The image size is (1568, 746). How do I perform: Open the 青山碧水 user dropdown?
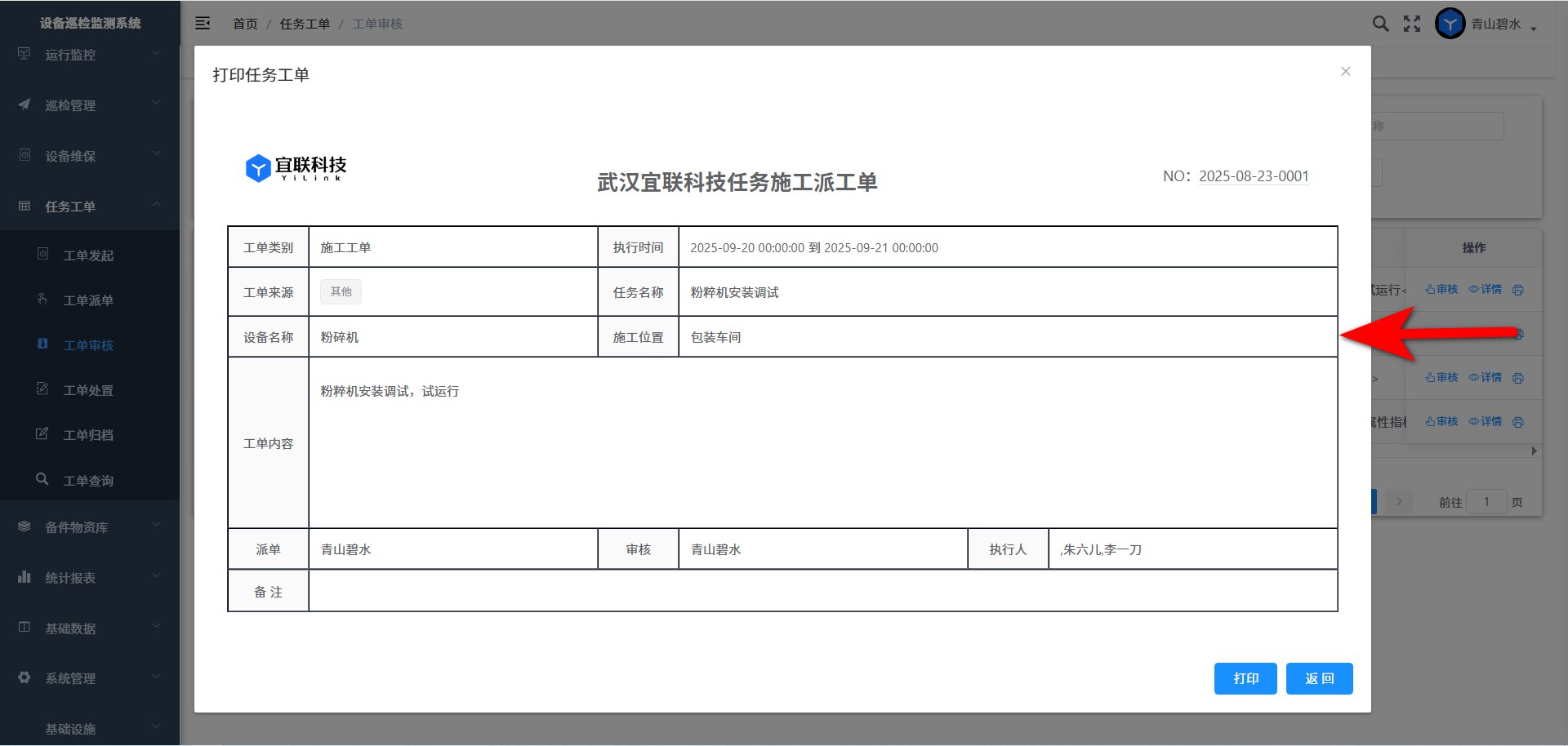[x=1503, y=24]
